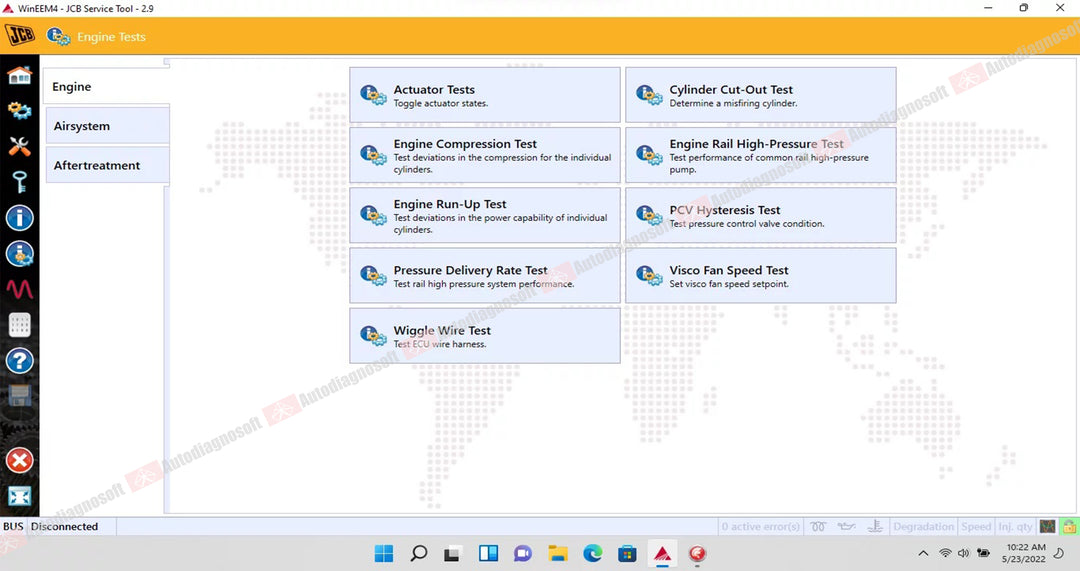This screenshot has width=1080, height=571.
Task: Open File Explorer from taskbar
Action: tap(557, 553)
